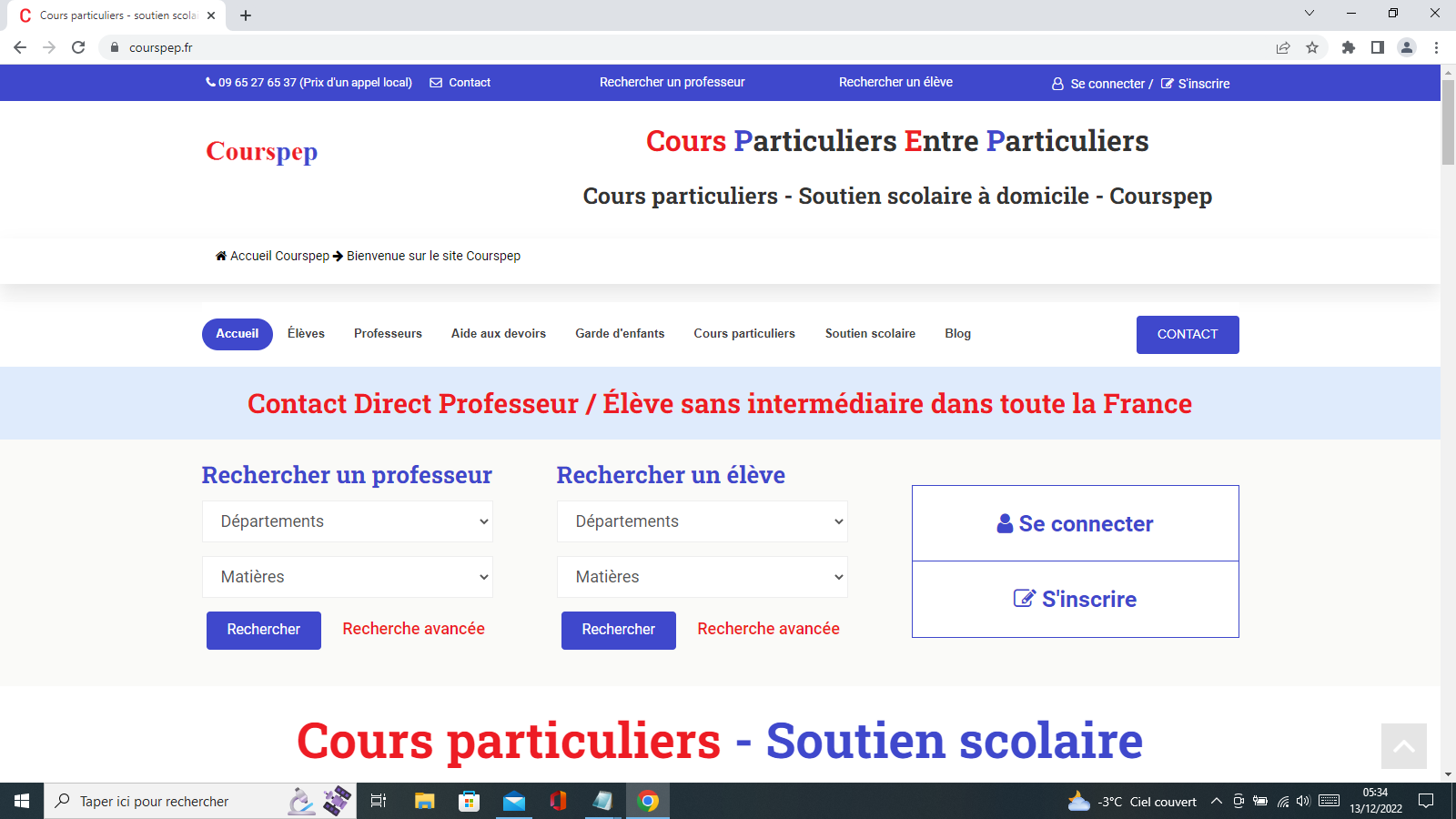The width and height of the screenshot is (1456, 819).
Task: Click Recherche avancée link for élève search
Action: coord(768,629)
